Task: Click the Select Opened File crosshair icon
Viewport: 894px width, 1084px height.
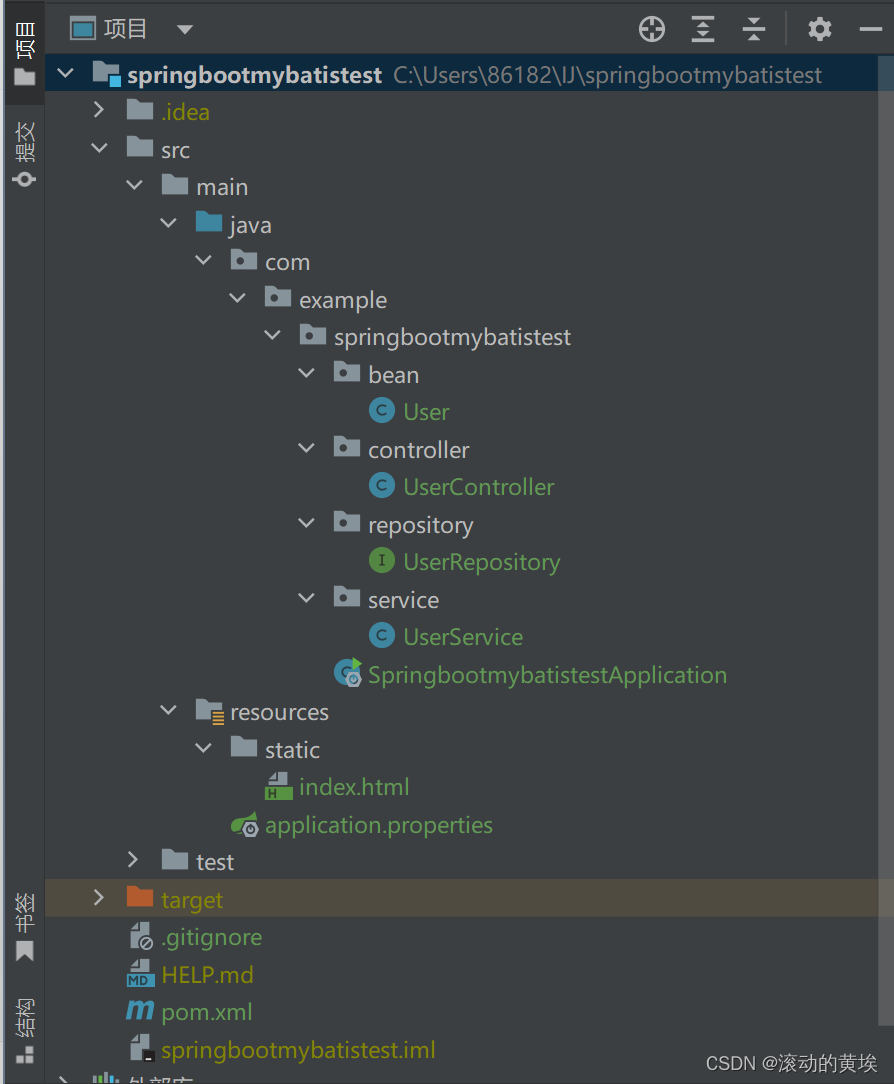Action: point(651,29)
